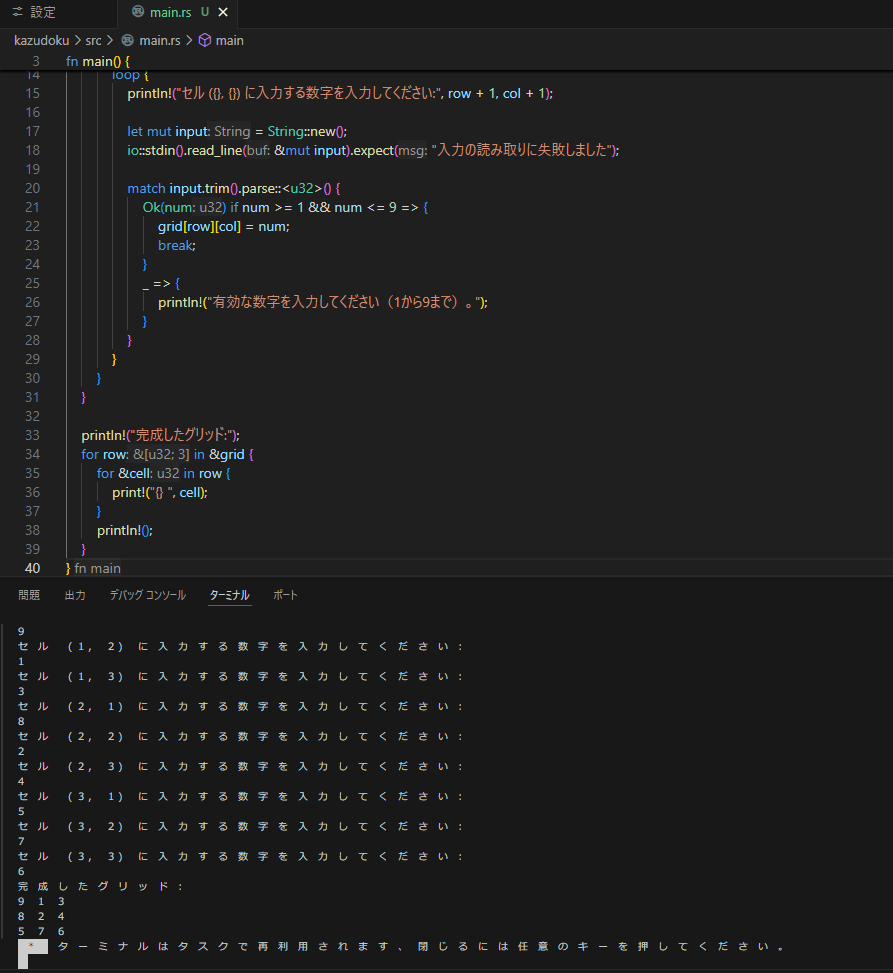Screen dimensions: 893x973
Task: Click '有効な数字を入力してください' string literal
Action: [344, 302]
